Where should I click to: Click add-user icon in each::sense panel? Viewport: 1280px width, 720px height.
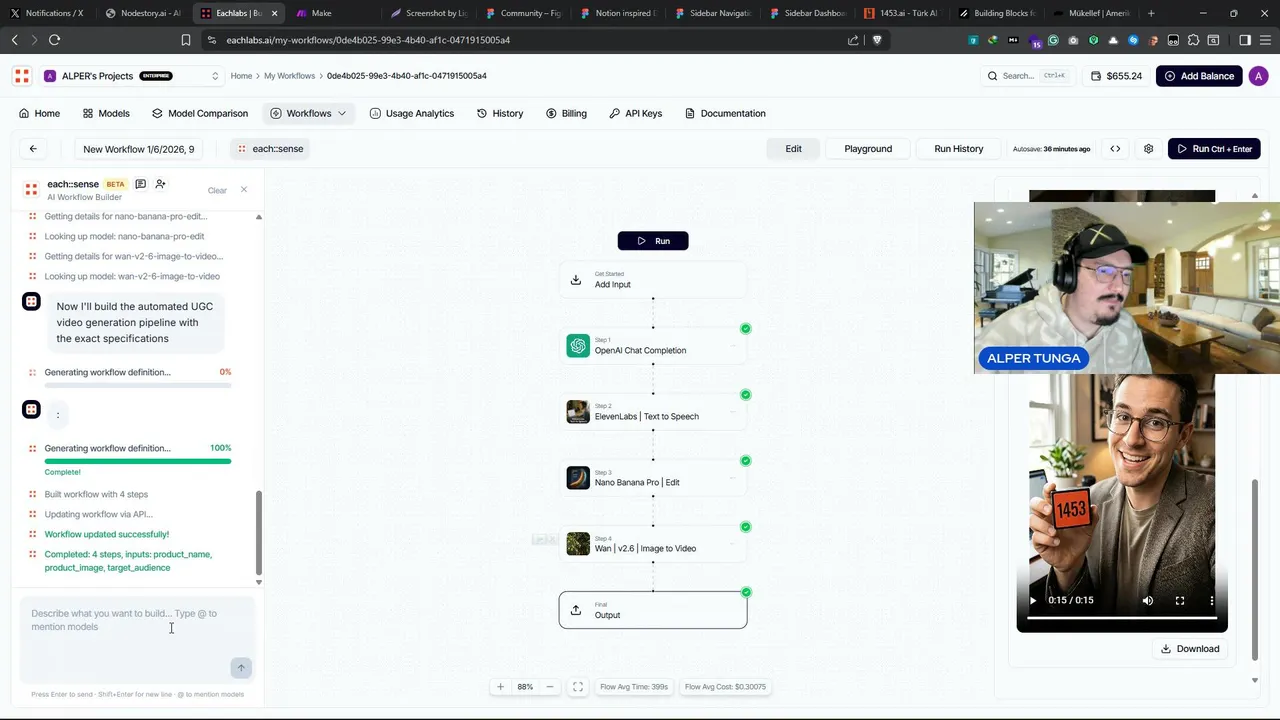pos(160,184)
